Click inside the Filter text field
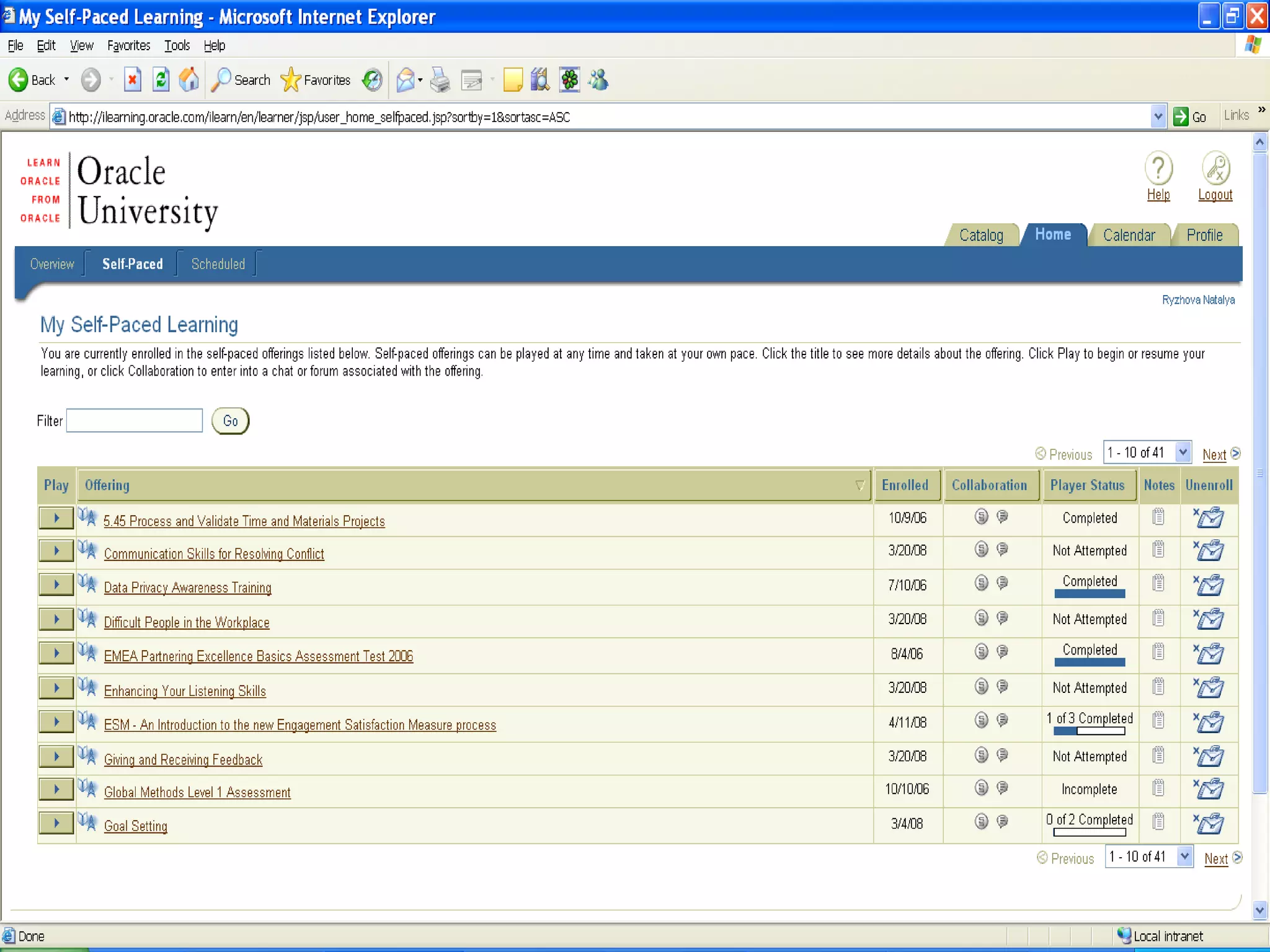Image resolution: width=1270 pixels, height=952 pixels. [x=135, y=421]
